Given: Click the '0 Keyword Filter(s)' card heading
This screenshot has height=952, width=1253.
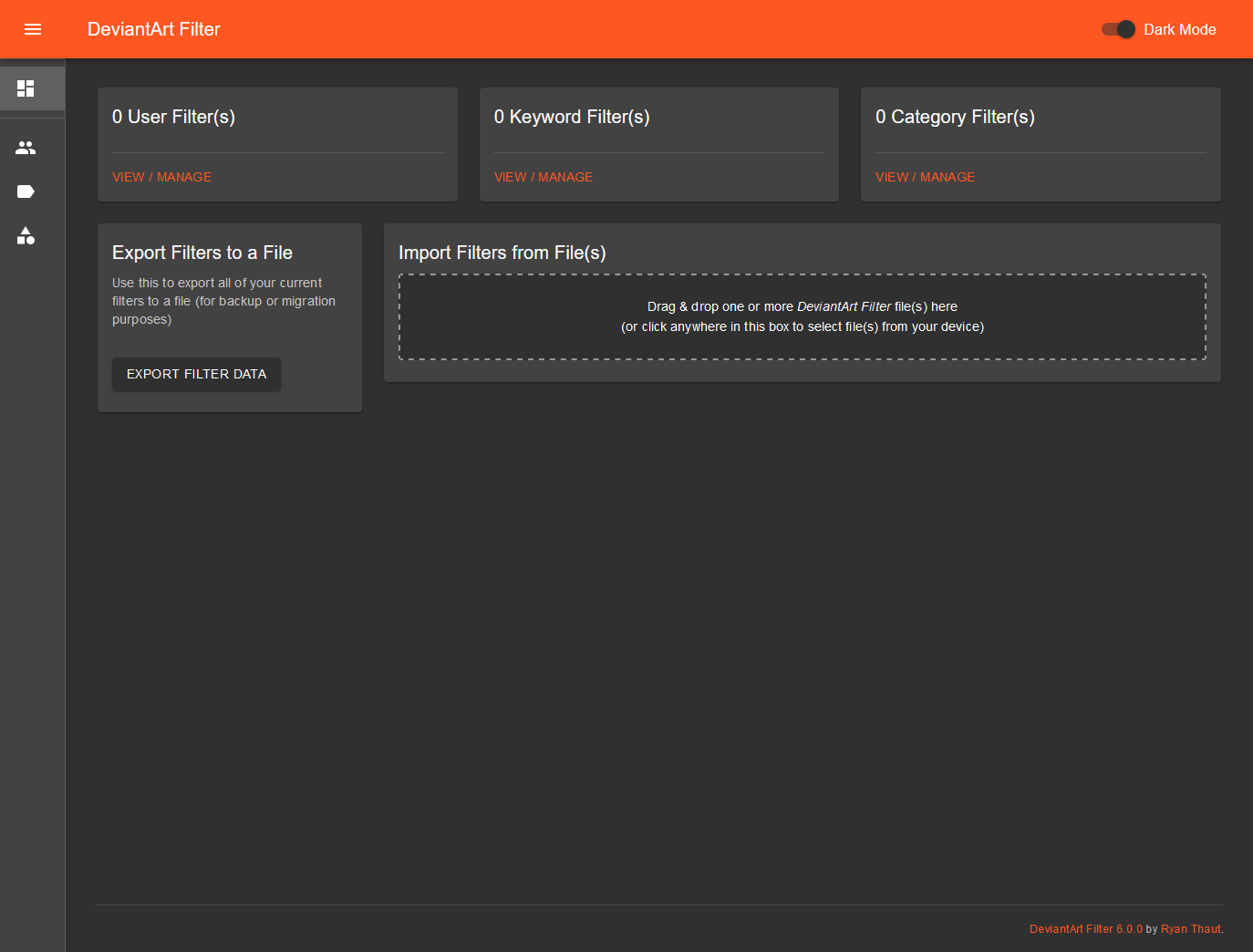Looking at the screenshot, I should coord(572,117).
